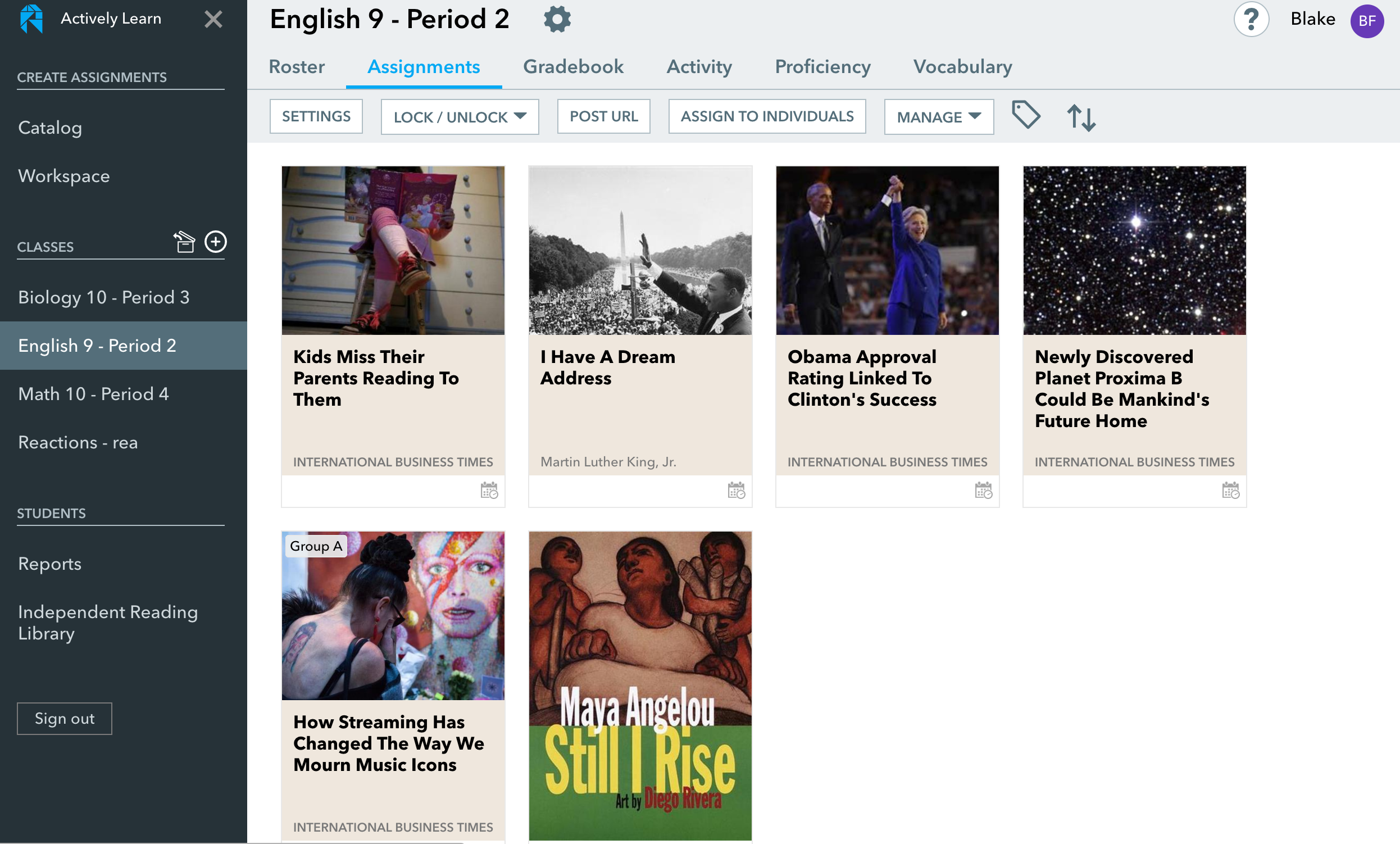Close the sidebar with the X icon

[x=213, y=19]
